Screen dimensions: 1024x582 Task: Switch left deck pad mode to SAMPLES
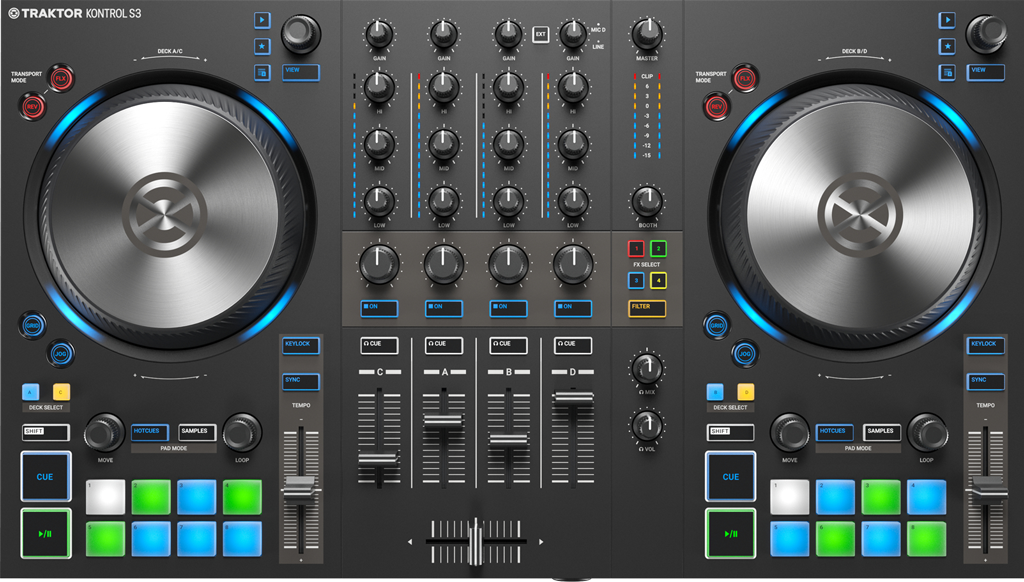[x=197, y=432]
